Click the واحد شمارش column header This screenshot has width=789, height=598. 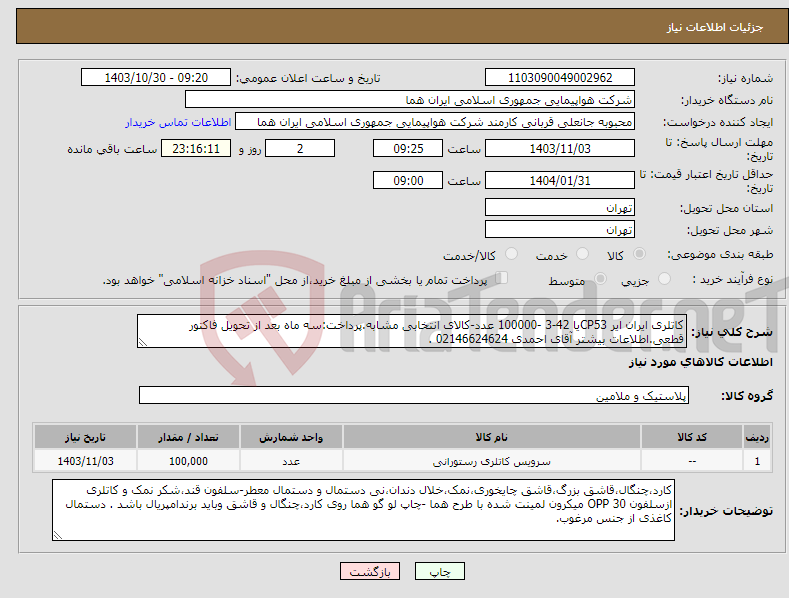(x=291, y=437)
